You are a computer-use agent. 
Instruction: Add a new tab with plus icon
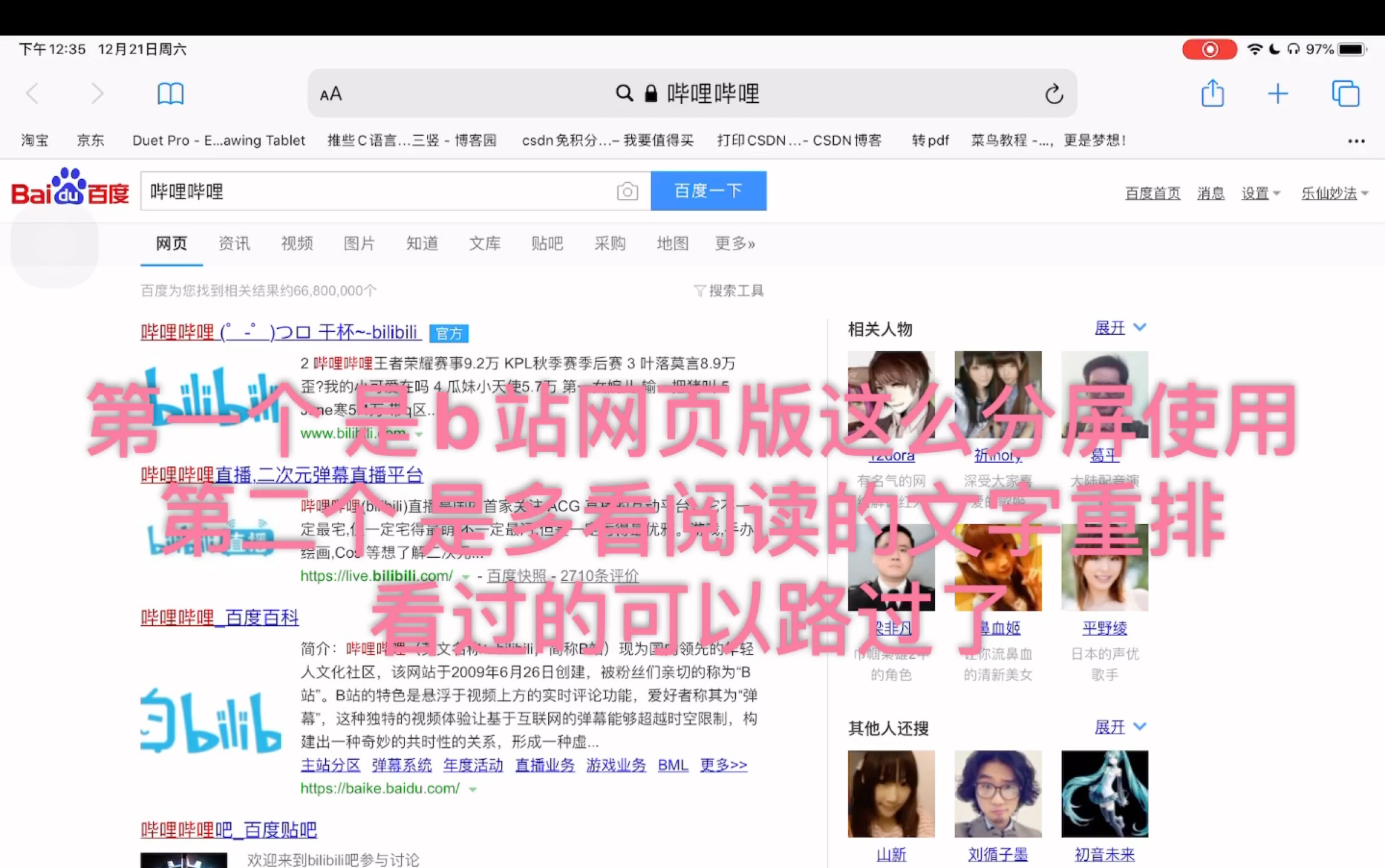tap(1278, 94)
